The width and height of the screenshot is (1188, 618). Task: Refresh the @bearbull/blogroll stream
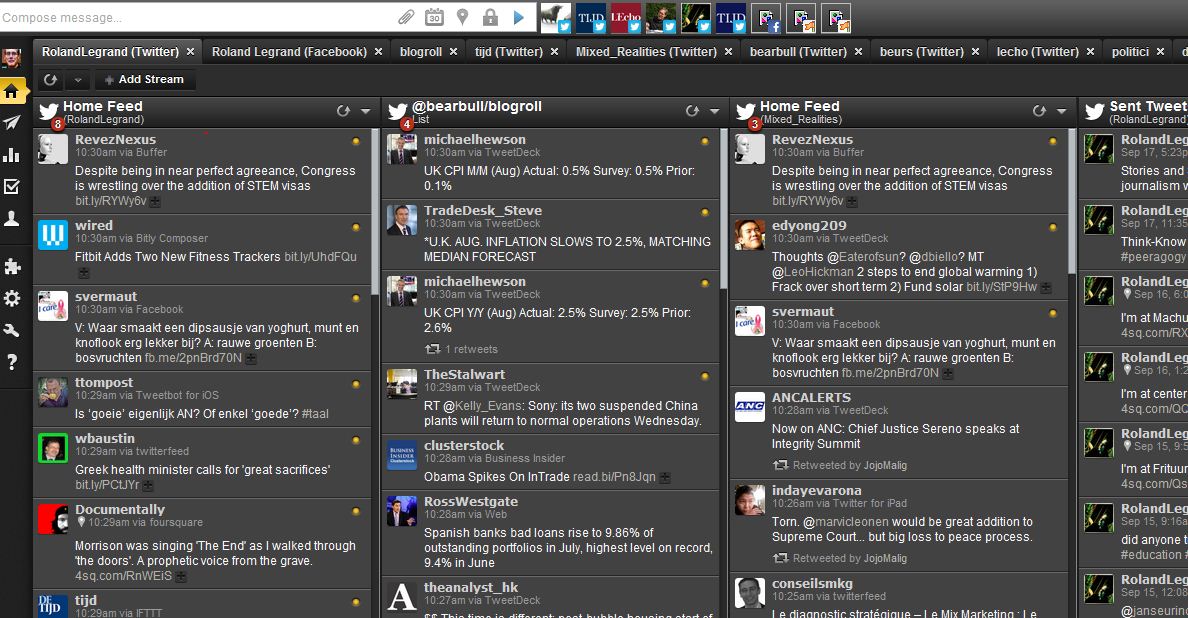pos(692,111)
